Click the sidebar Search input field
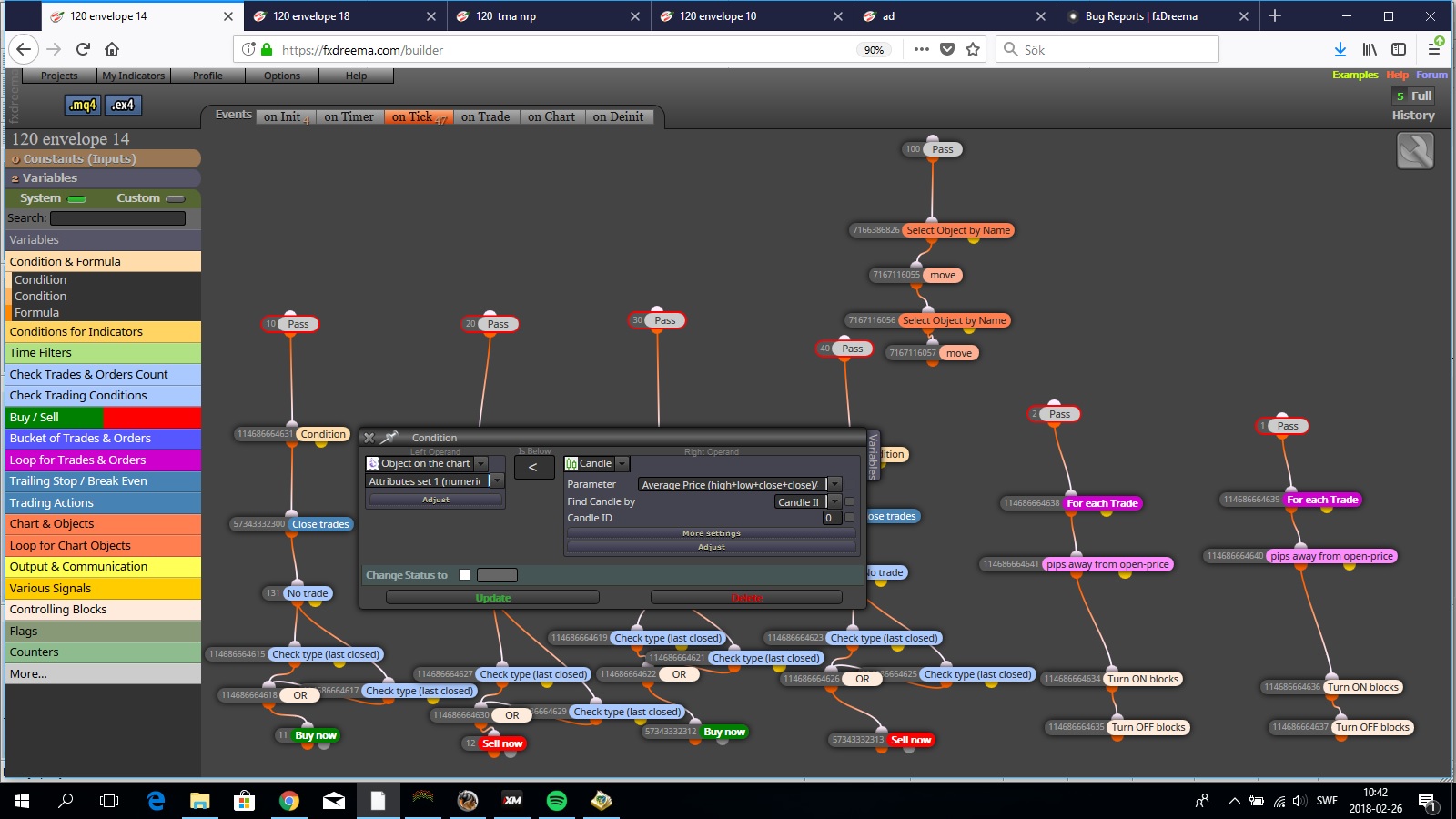This screenshot has height=819, width=1456. pyautogui.click(x=117, y=218)
